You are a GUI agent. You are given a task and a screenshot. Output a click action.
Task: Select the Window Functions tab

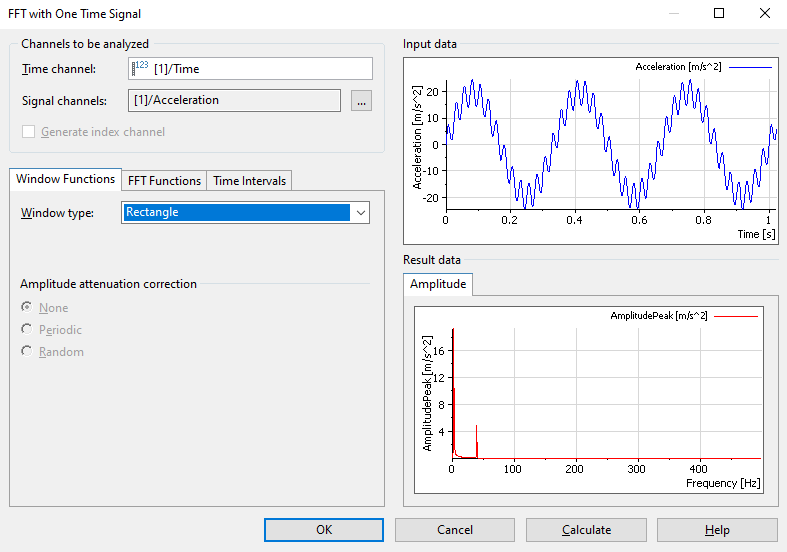65,179
